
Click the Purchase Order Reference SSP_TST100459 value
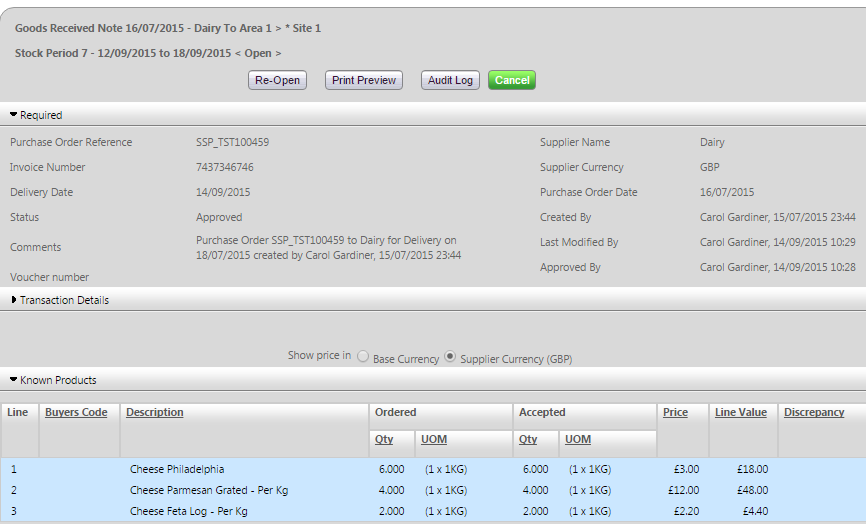[x=232, y=142]
